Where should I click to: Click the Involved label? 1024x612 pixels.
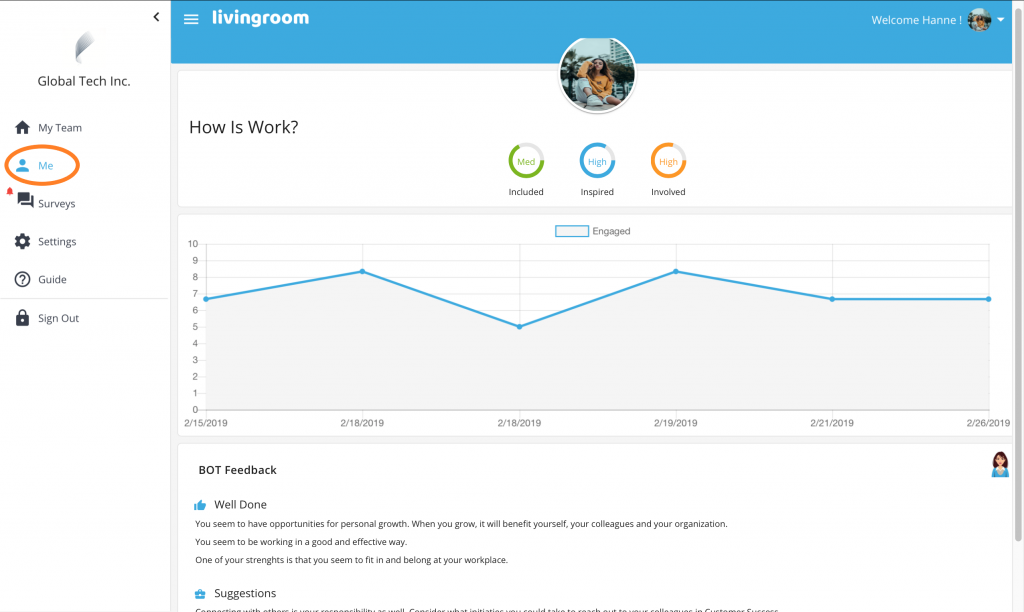pyautogui.click(x=668, y=192)
